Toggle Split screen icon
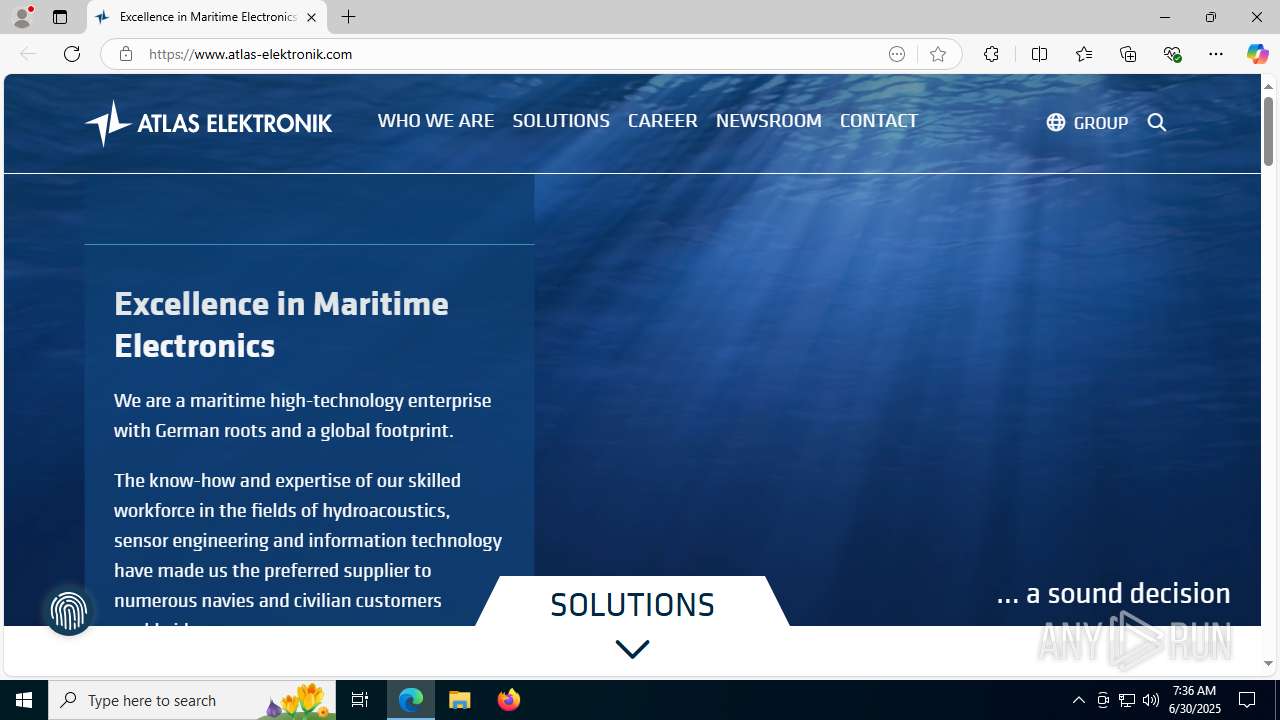 pos(1039,54)
